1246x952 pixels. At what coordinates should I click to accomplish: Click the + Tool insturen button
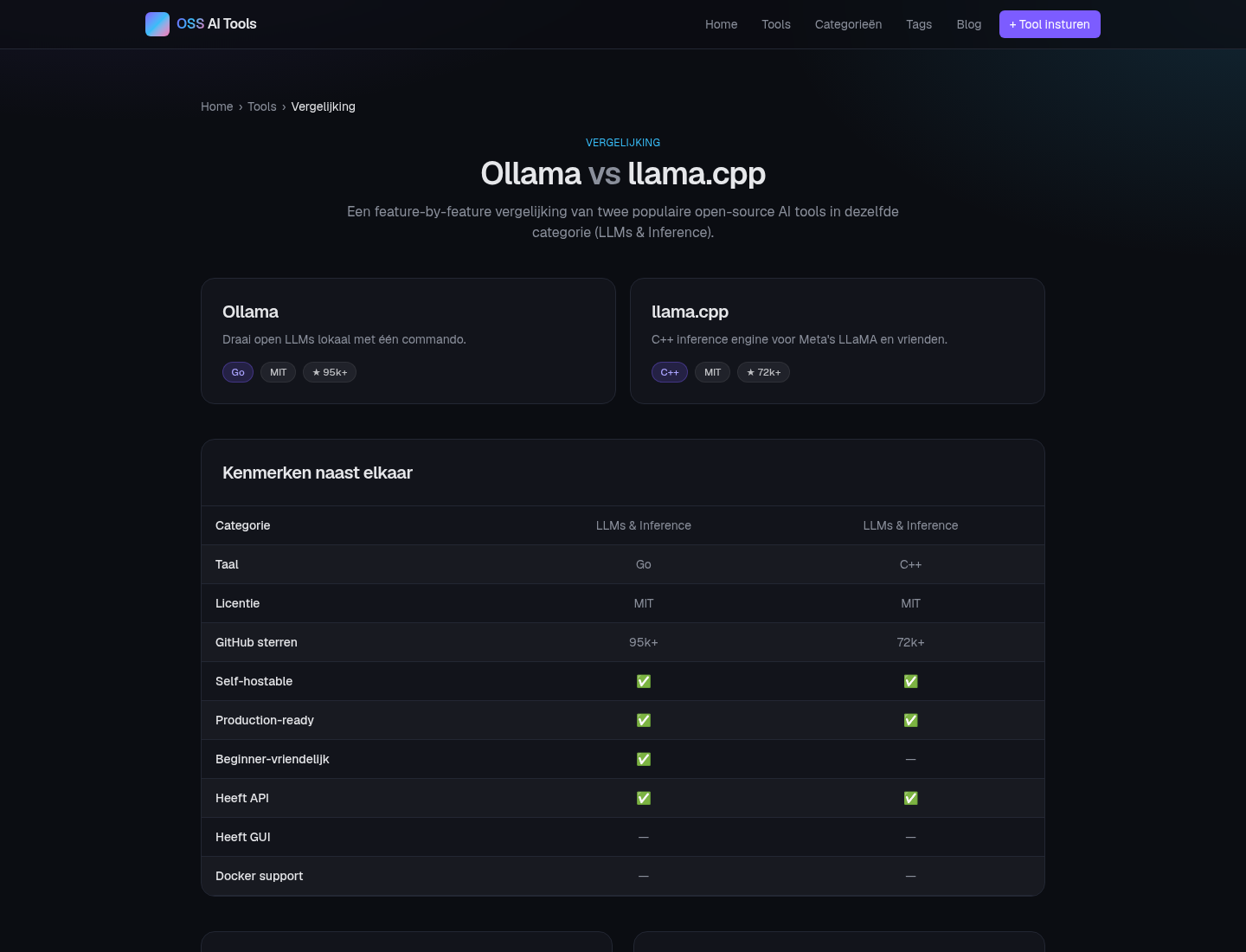click(x=1050, y=24)
